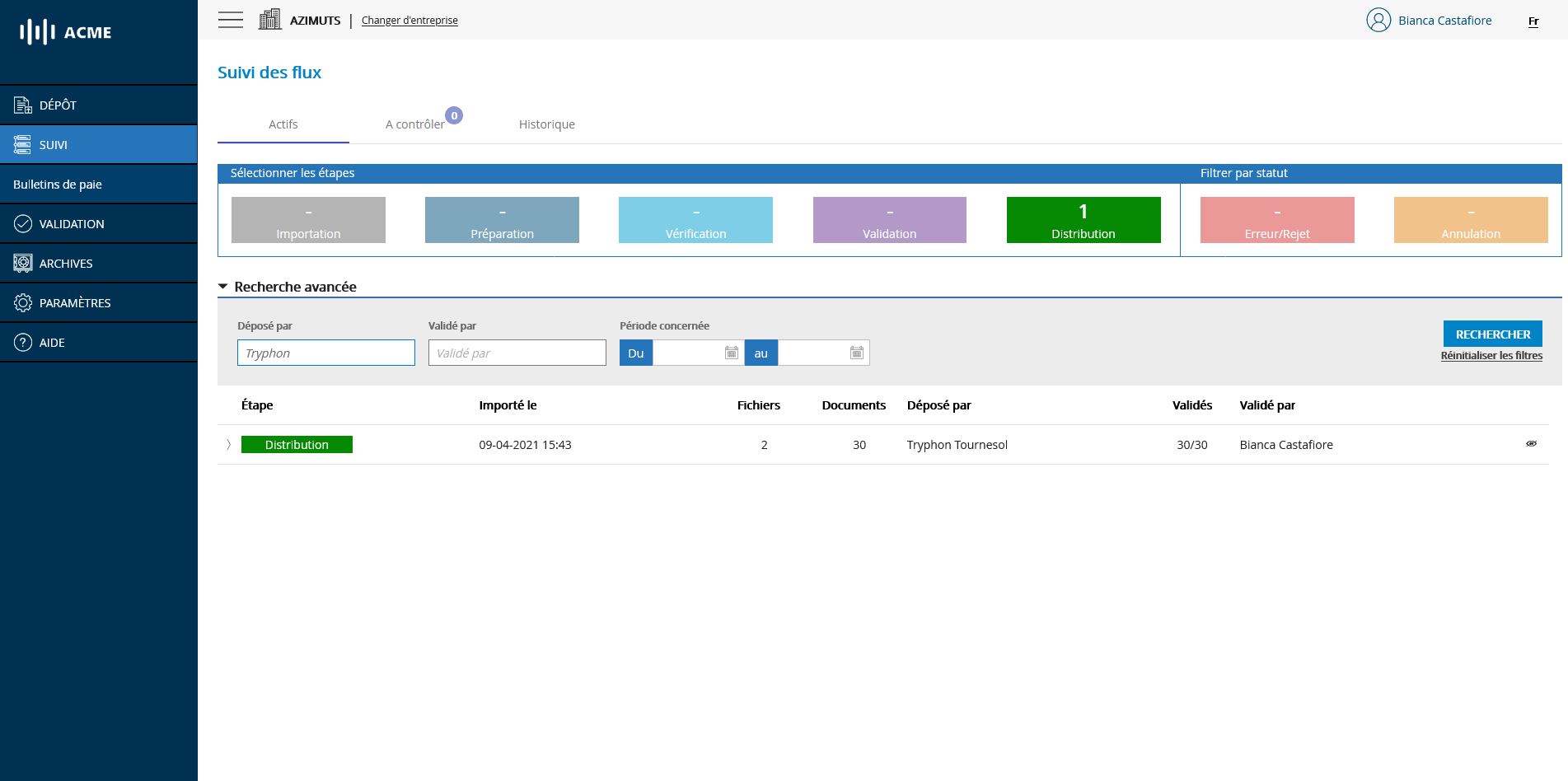Switch to the A contrôler tab
Screen dimensions: 1568x781
[415, 124]
